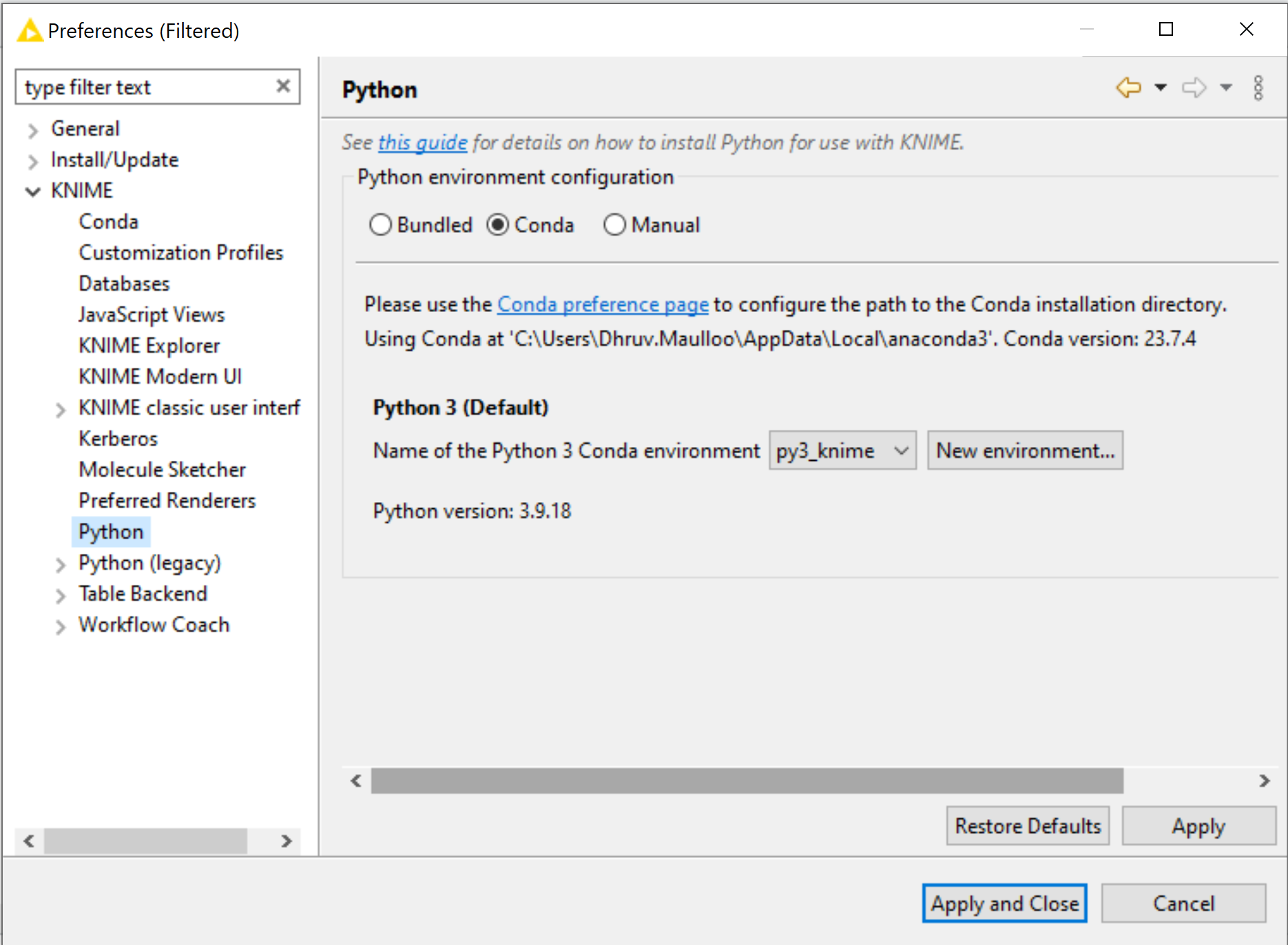Image resolution: width=1288 pixels, height=945 pixels.
Task: Clear the filter text with X icon
Action: 282,86
